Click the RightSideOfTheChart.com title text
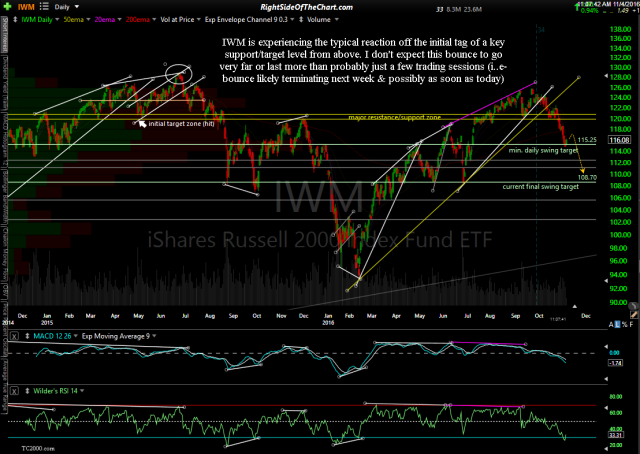This screenshot has height=454, width=640. (306, 7)
